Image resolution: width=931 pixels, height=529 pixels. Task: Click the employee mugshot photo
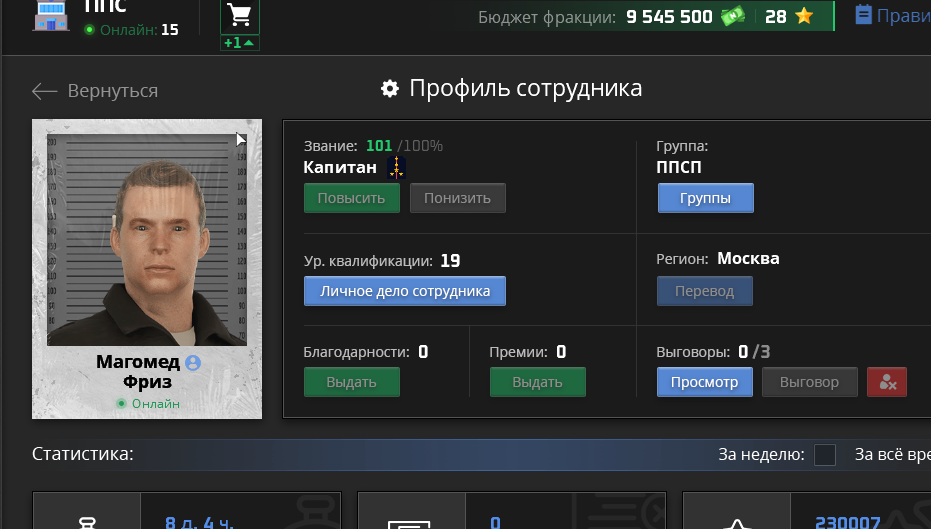click(x=147, y=239)
